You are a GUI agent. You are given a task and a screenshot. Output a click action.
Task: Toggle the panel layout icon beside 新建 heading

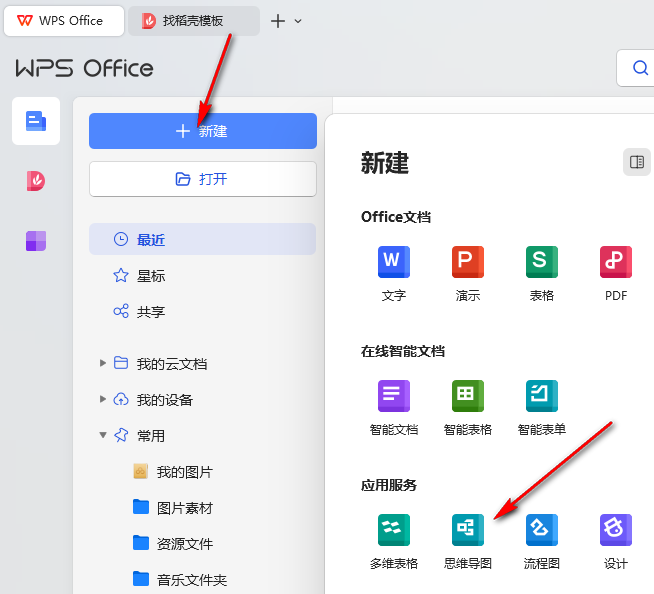click(636, 162)
